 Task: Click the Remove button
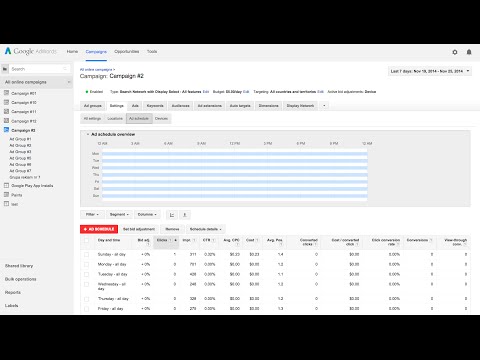172,229
